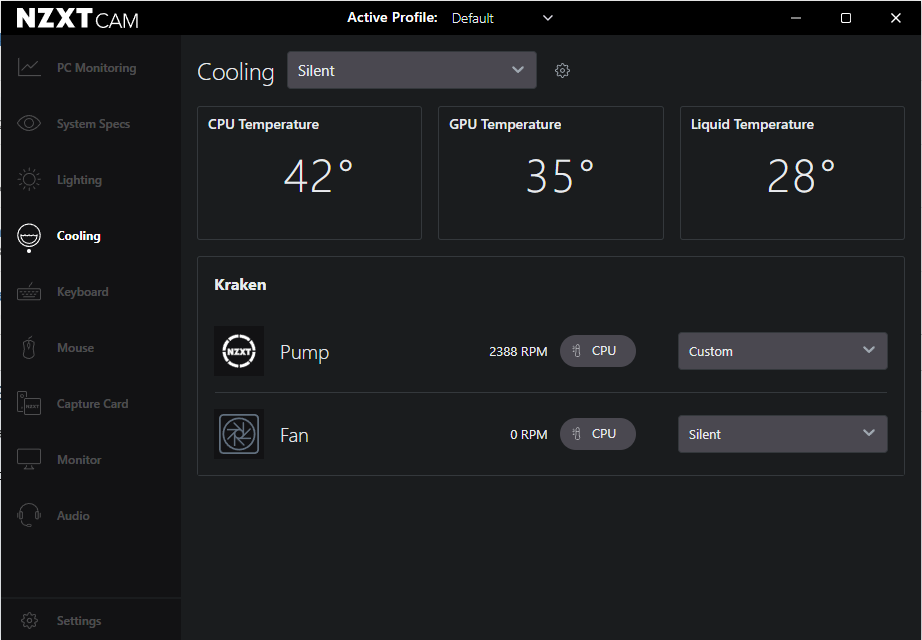Maximize the NZXT CAM window
The height and width of the screenshot is (640, 922).
846,18
